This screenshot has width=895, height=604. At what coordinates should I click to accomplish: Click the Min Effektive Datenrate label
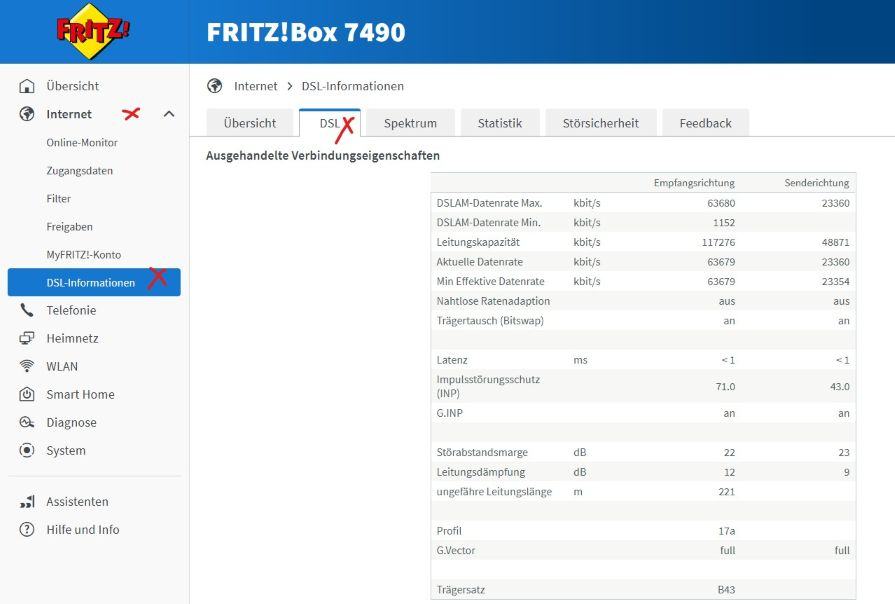(x=490, y=281)
